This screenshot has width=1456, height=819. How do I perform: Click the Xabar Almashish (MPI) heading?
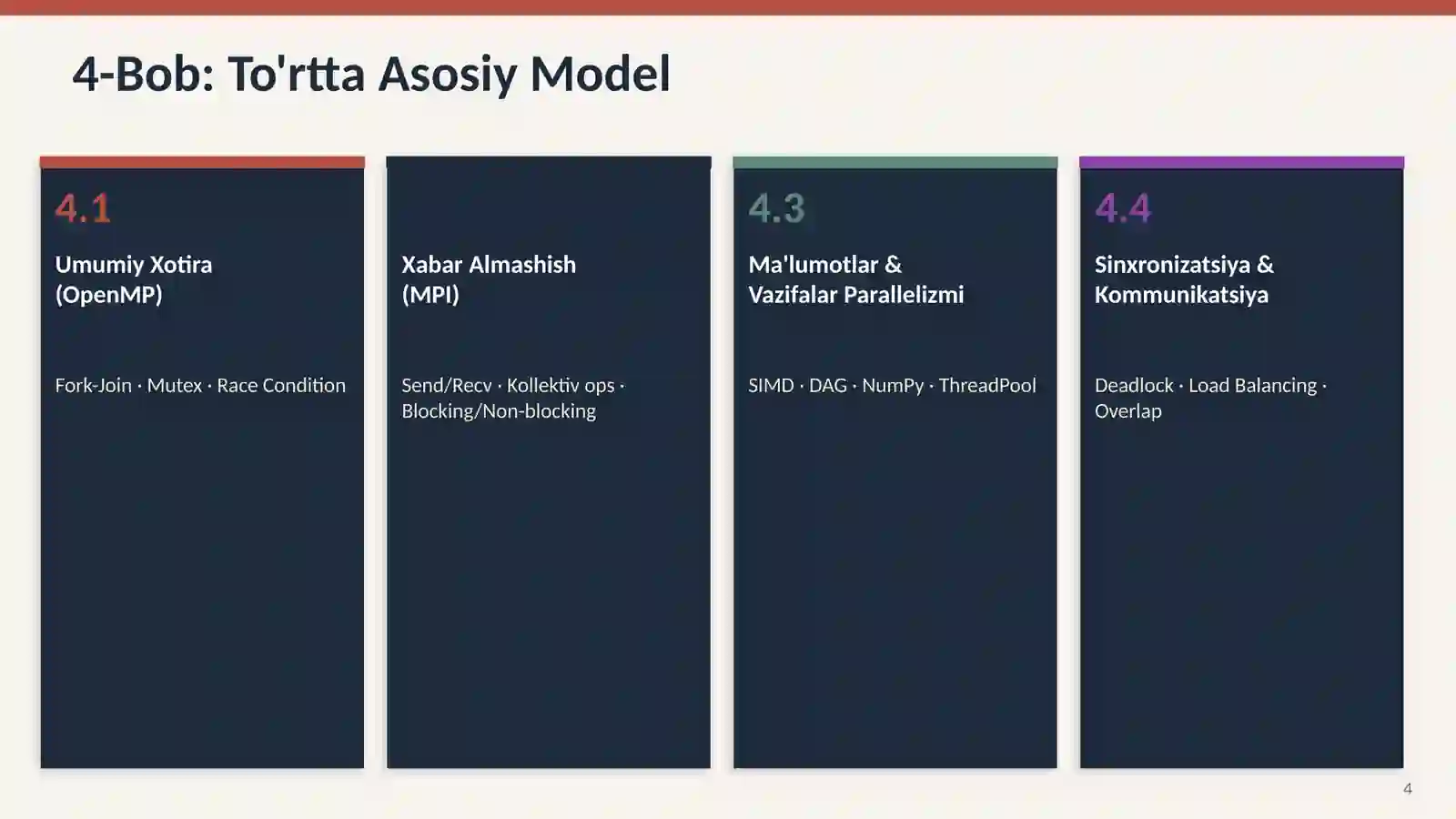(489, 279)
